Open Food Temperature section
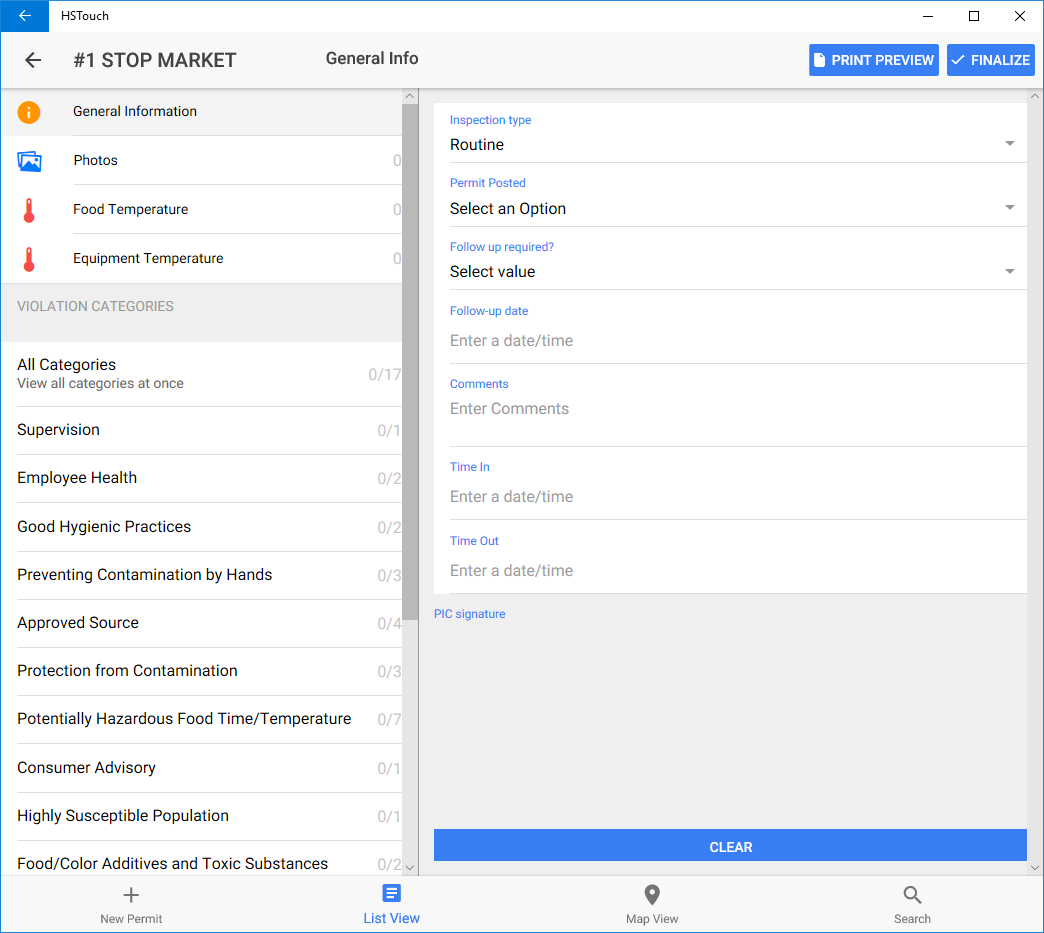The height and width of the screenshot is (933, 1044). point(202,210)
